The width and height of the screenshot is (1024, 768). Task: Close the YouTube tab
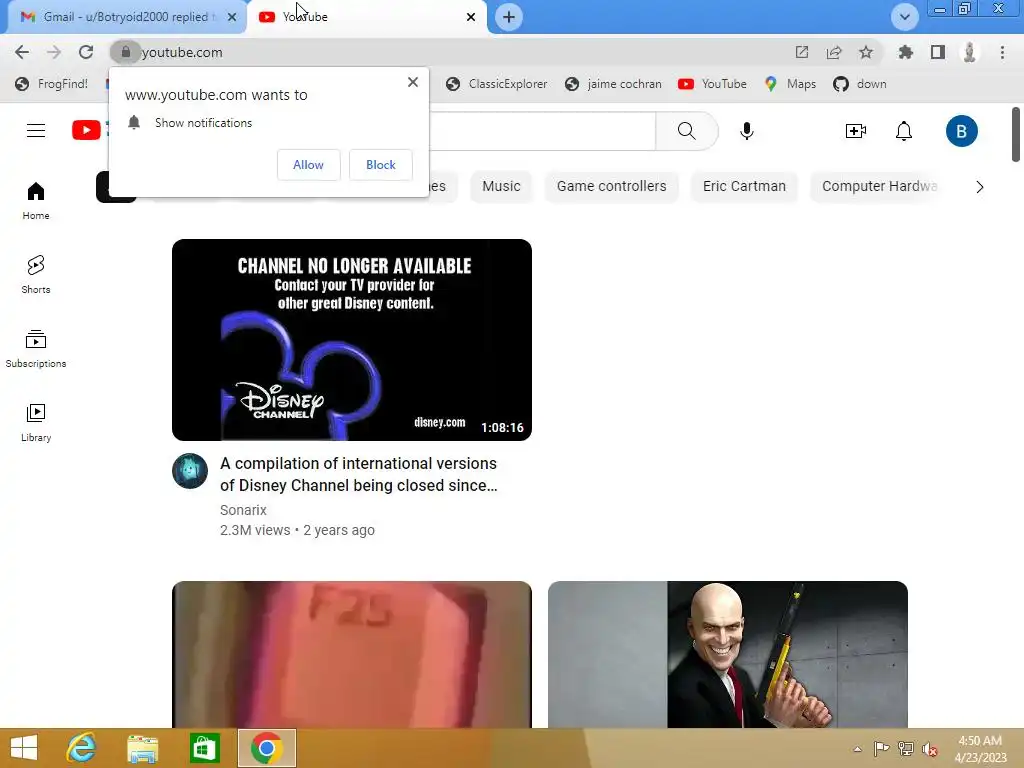(471, 17)
